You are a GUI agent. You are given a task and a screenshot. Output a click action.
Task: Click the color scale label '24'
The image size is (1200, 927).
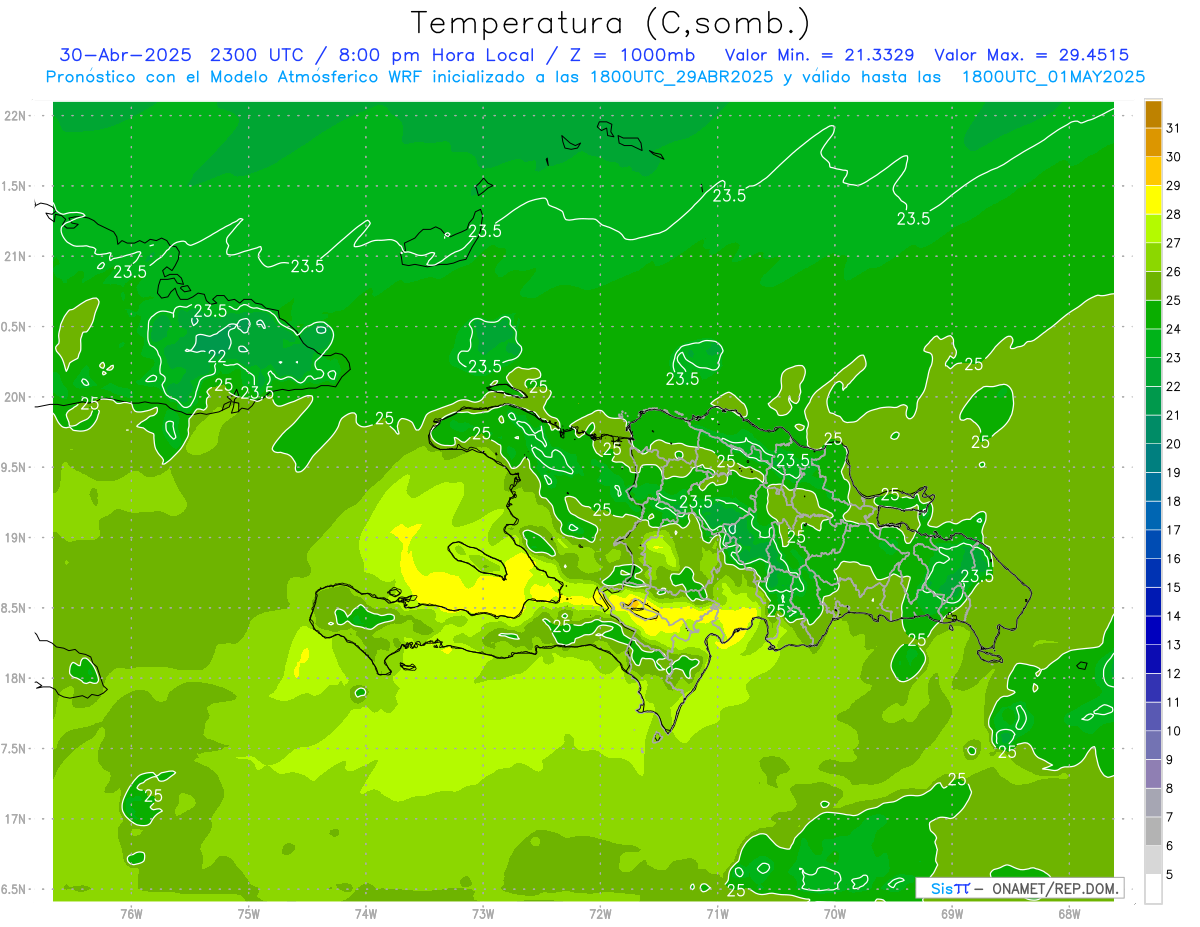click(1174, 329)
